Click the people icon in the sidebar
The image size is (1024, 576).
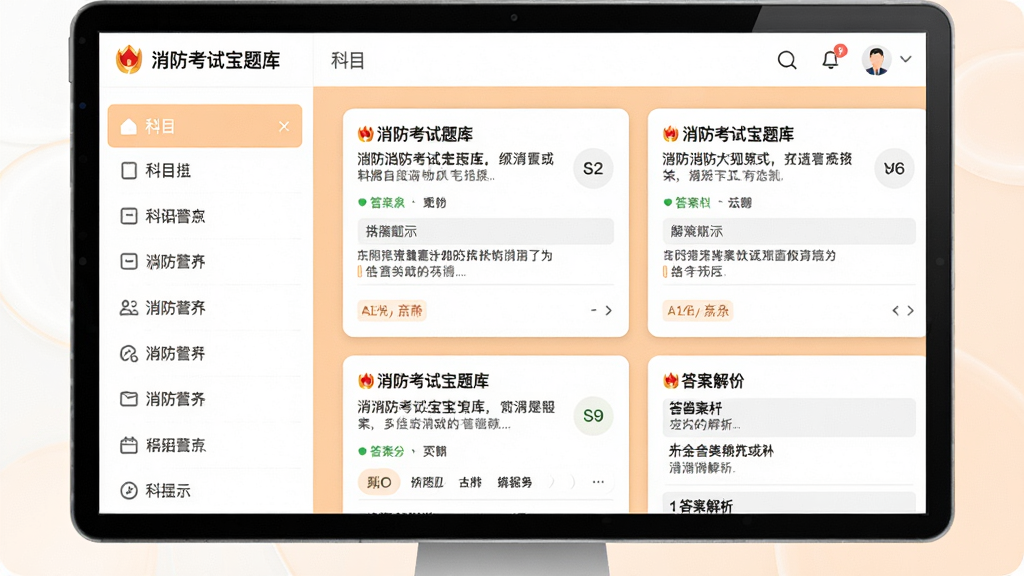point(129,308)
